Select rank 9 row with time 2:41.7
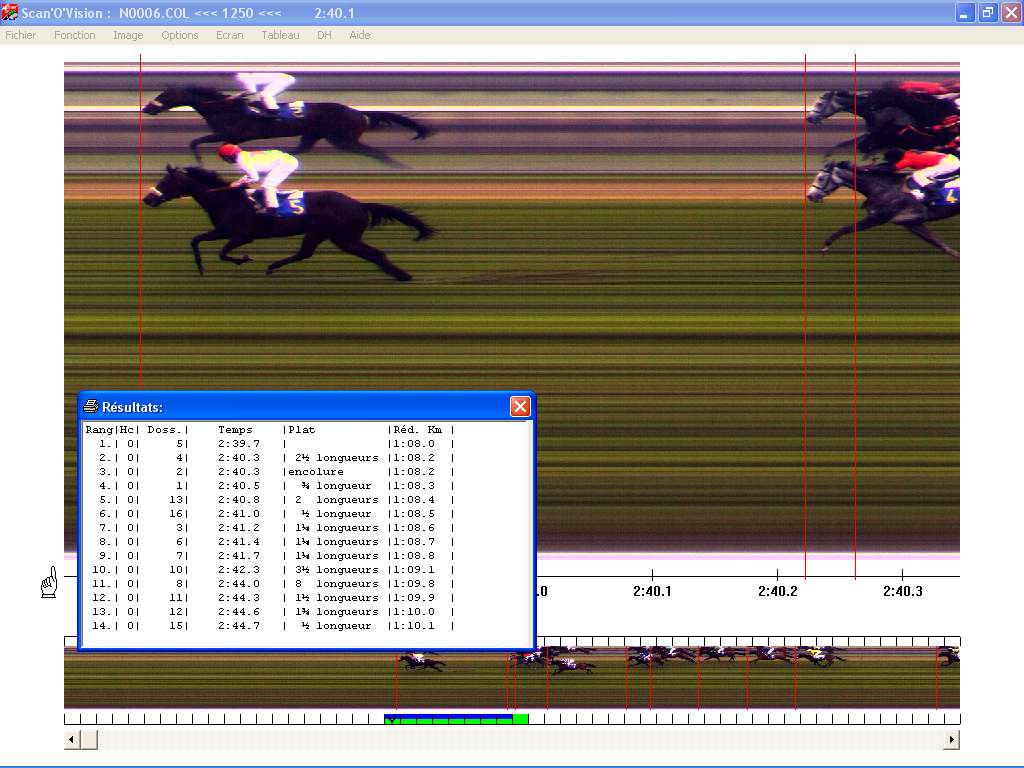Screen dimensions: 1024x768 click(269, 556)
